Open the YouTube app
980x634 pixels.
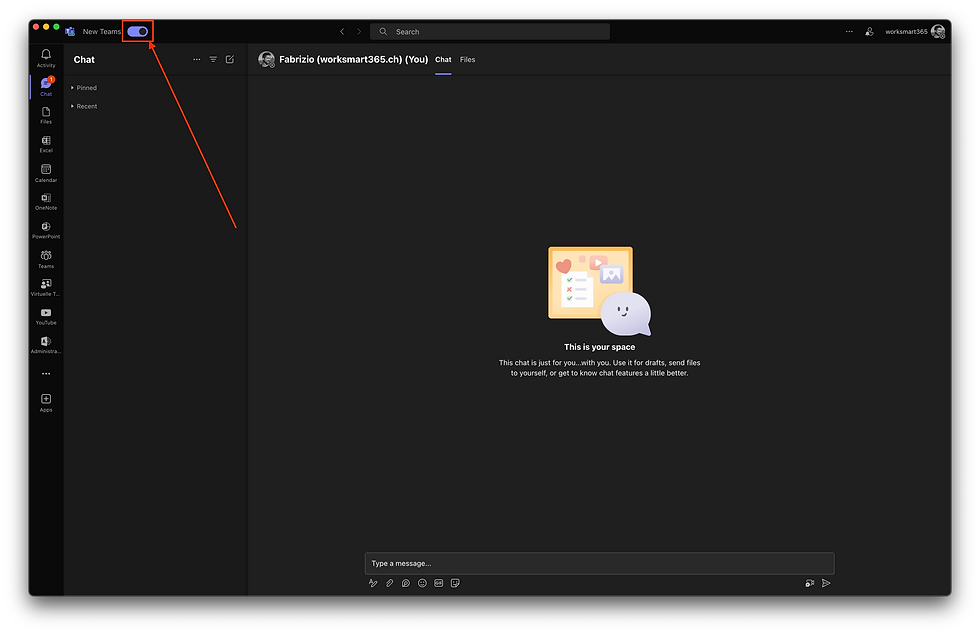coord(46,316)
